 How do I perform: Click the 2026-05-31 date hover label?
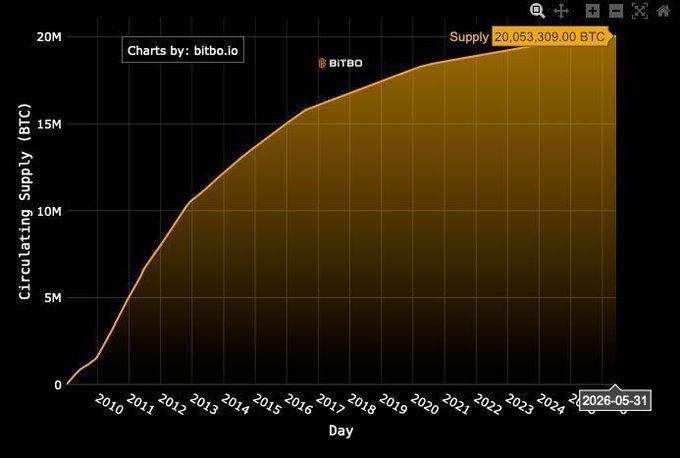coord(615,400)
